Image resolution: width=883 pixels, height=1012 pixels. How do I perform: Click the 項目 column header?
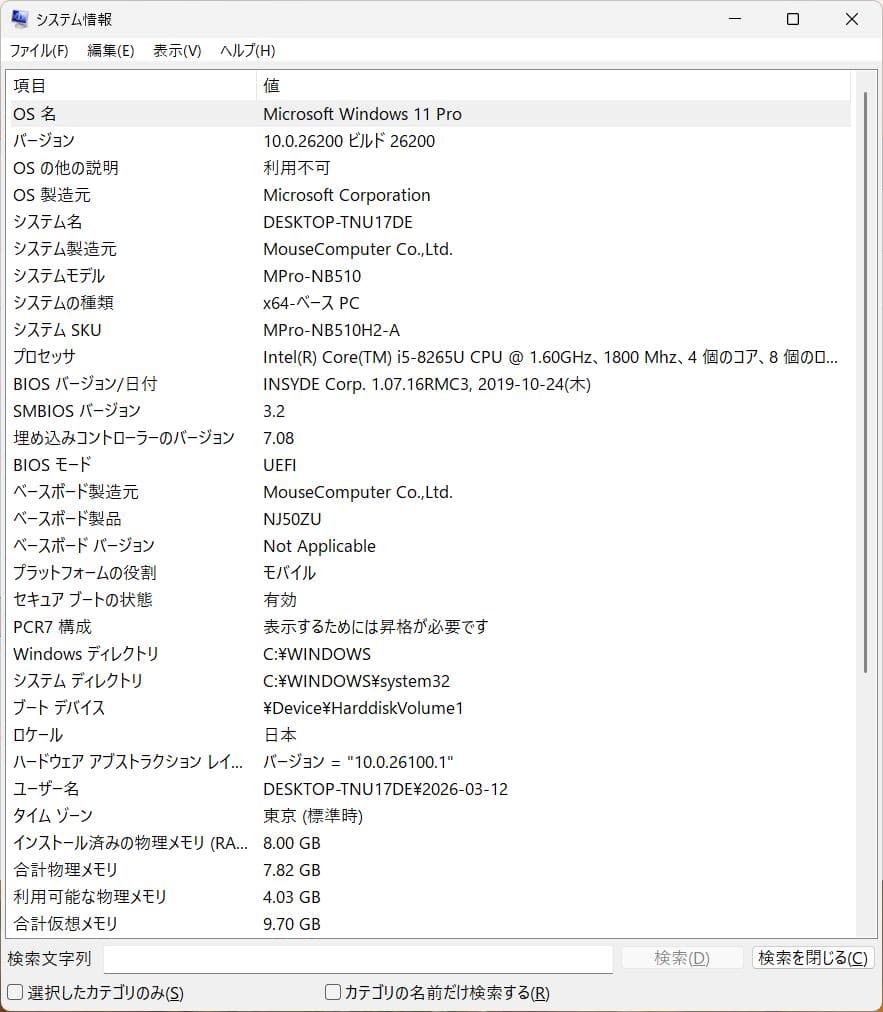pyautogui.click(x=132, y=86)
